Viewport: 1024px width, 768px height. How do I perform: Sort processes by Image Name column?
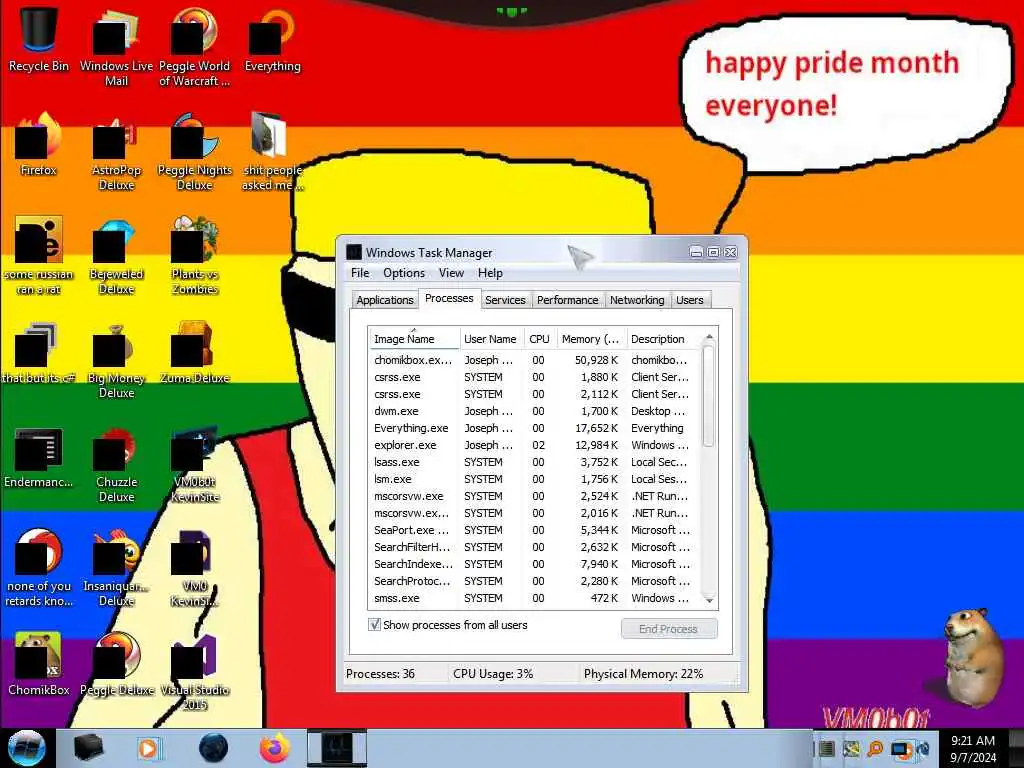[414, 339]
